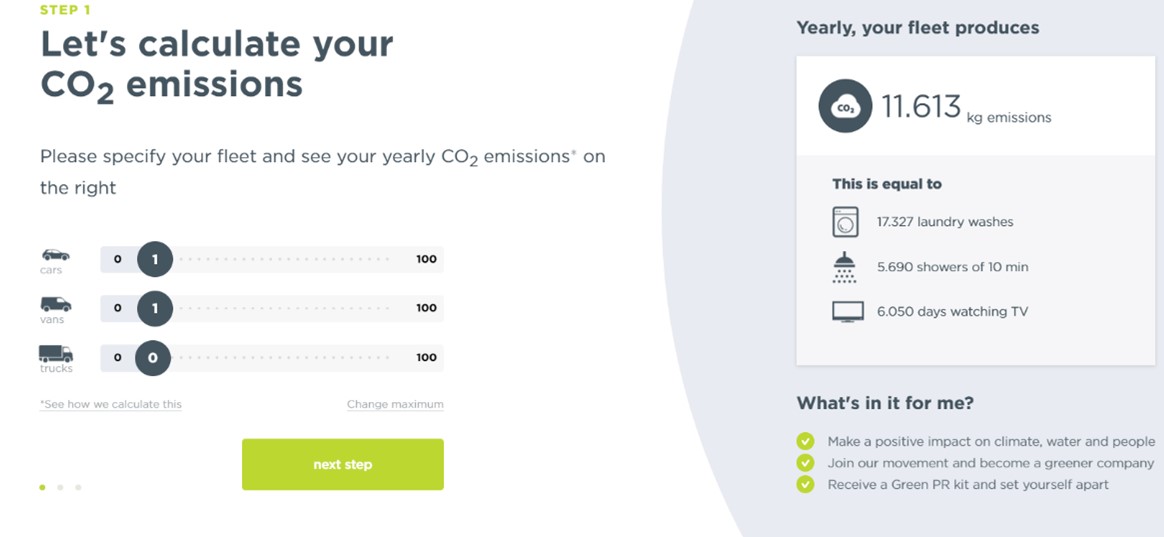The image size is (1164, 537).
Task: Click the washing machine laundry icon
Action: (845, 222)
